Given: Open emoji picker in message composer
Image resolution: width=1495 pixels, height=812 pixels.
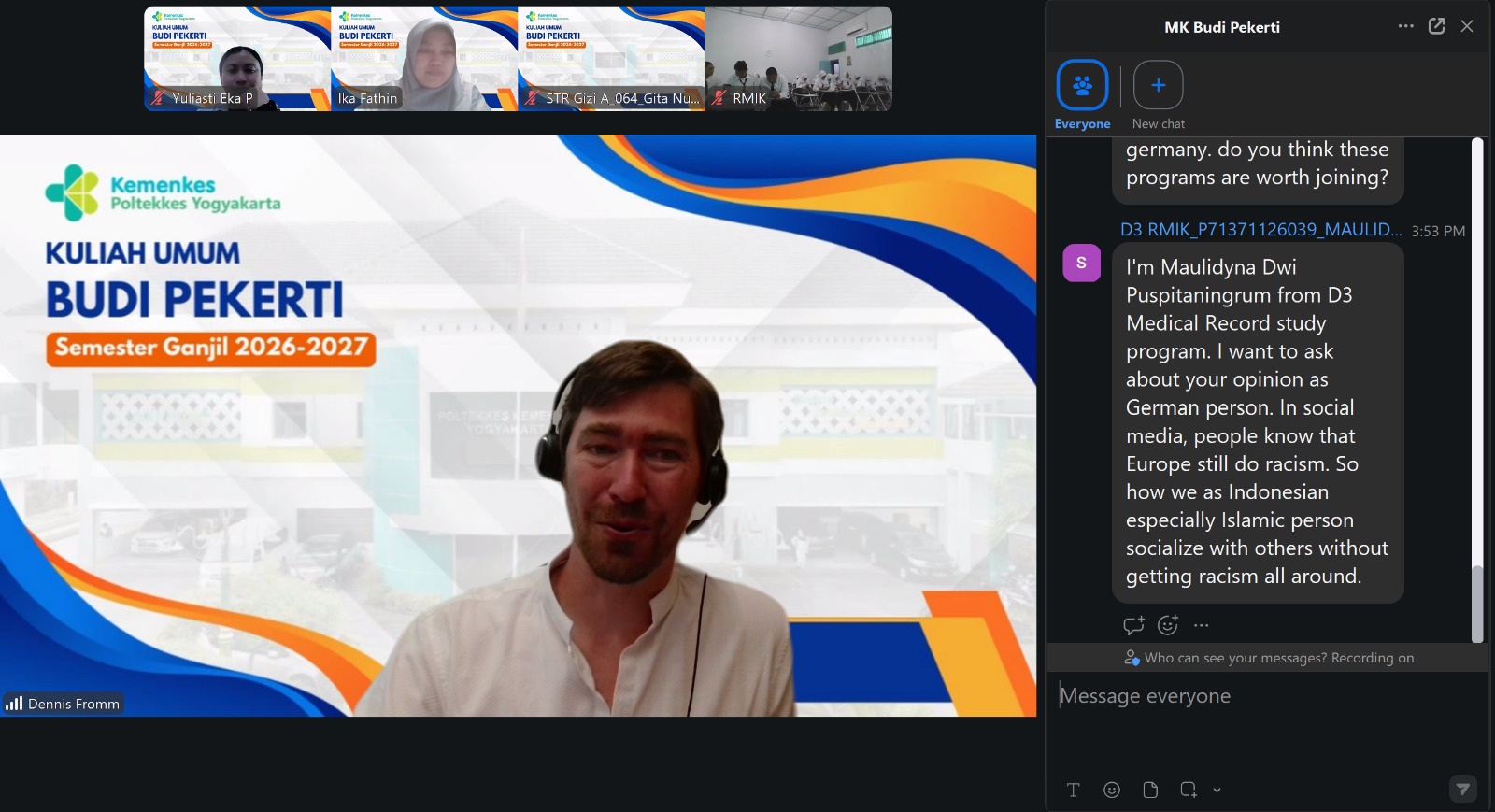Looking at the screenshot, I should [x=1112, y=790].
